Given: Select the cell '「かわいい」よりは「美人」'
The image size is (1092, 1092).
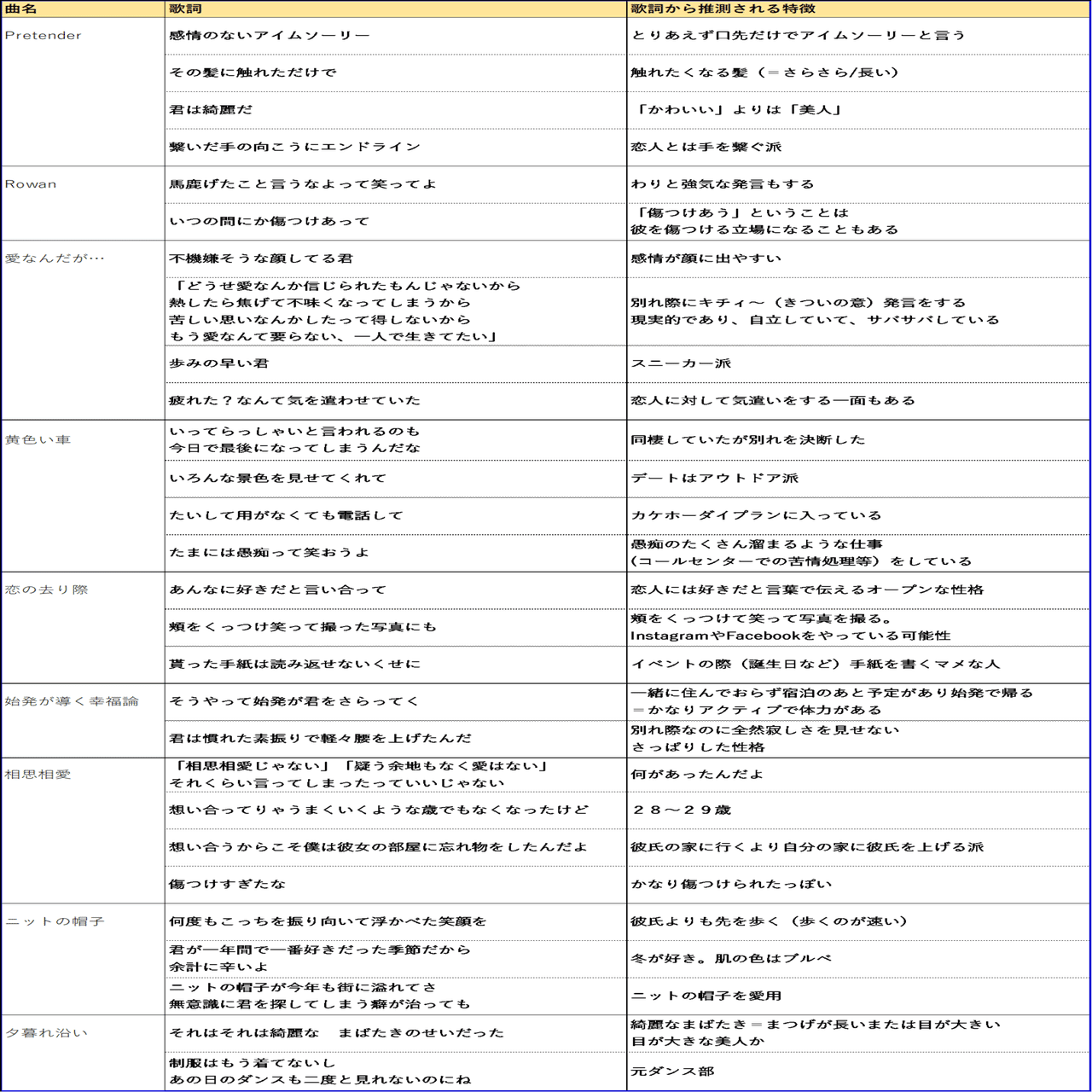Looking at the screenshot, I should click(x=858, y=110).
